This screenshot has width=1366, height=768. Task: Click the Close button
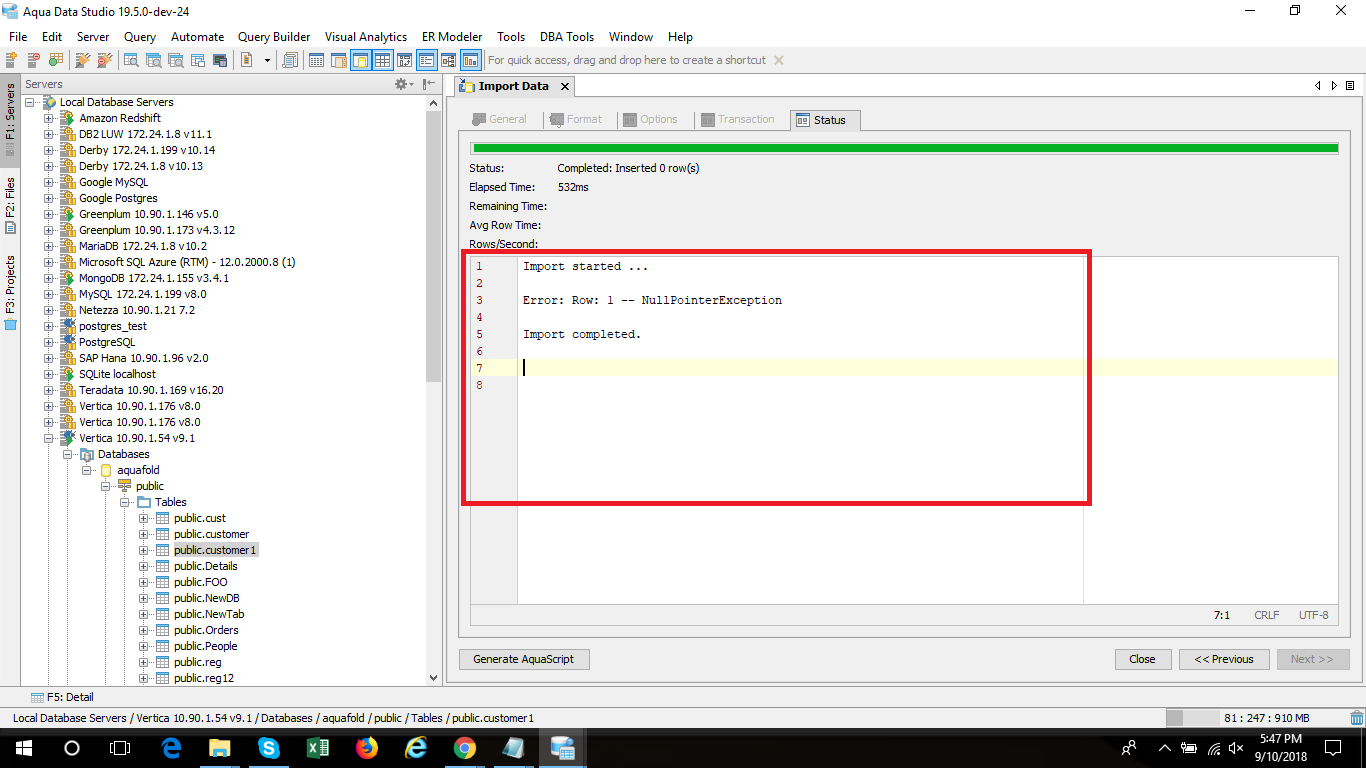pos(1142,660)
